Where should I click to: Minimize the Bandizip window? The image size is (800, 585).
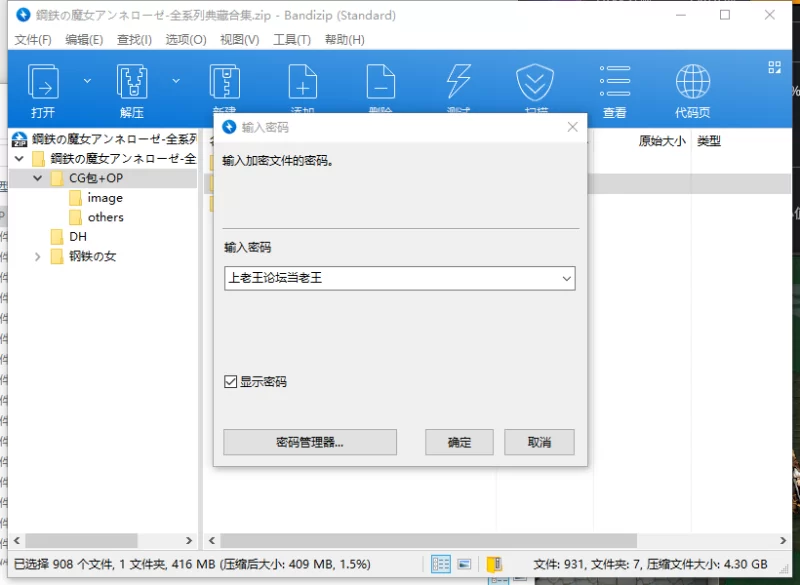pyautogui.click(x=680, y=15)
